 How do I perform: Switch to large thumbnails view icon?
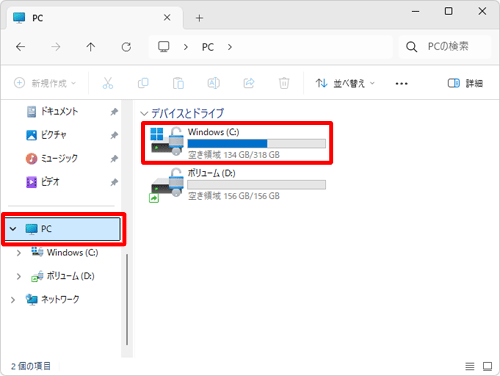click(x=487, y=366)
